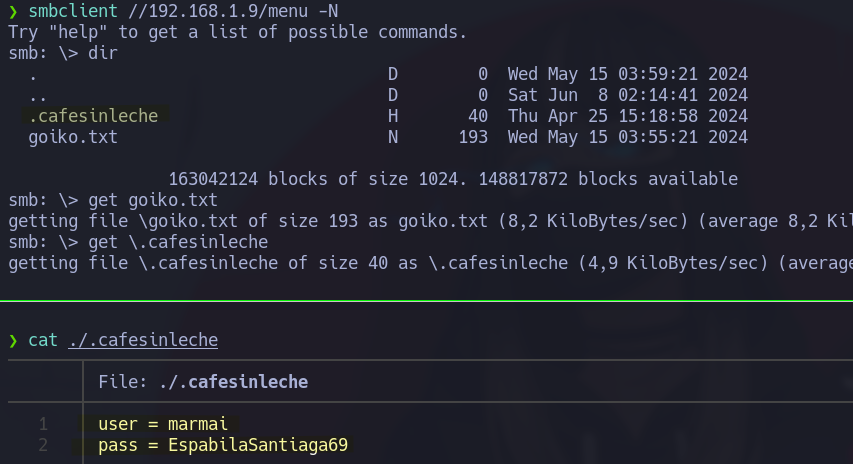Click the N attribute of goiko.txt

pyautogui.click(x=393, y=137)
